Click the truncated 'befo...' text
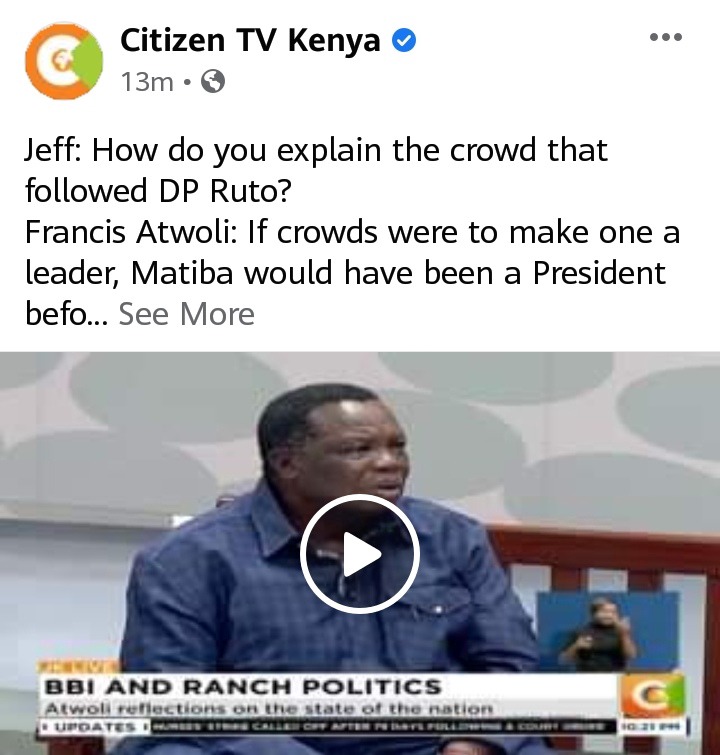This screenshot has height=755, width=720. tap(66, 314)
